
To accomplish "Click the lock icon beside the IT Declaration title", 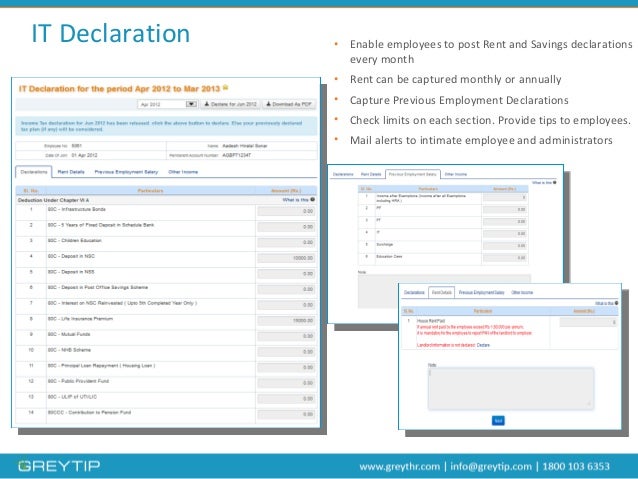I will 226,87.
